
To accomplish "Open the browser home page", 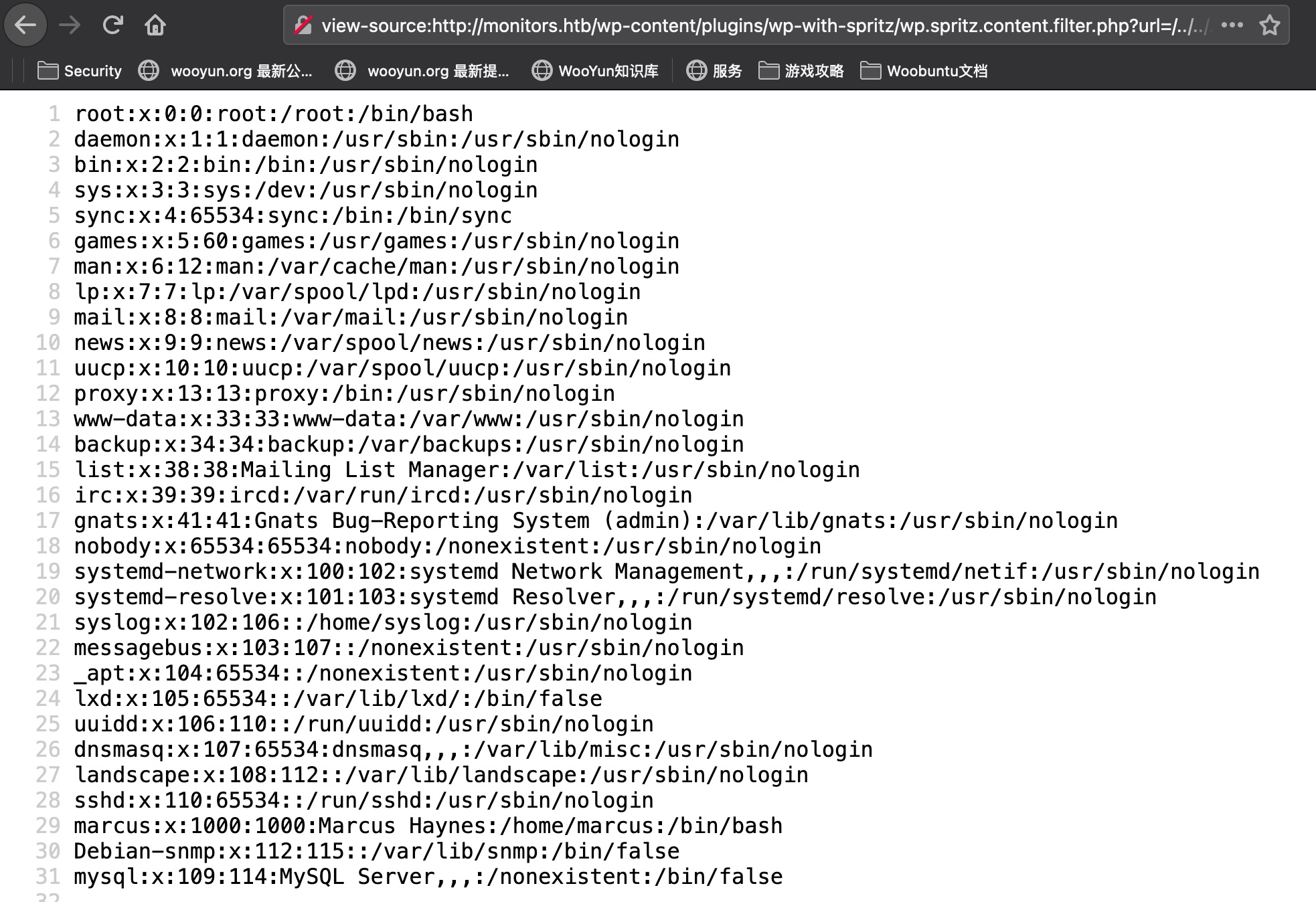I will point(155,25).
